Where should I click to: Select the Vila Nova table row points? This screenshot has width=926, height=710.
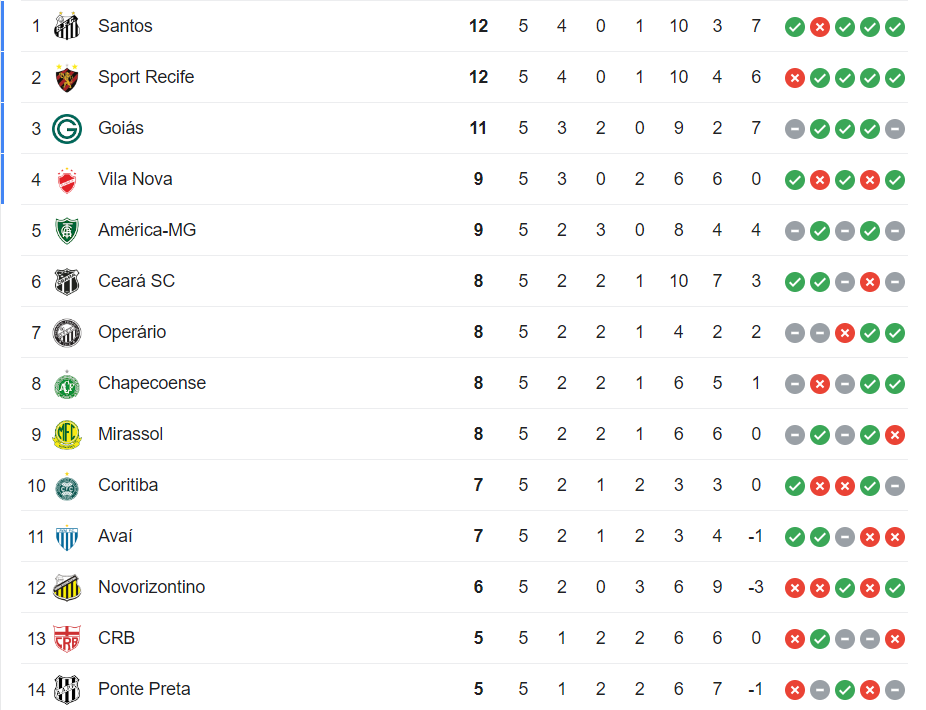(478, 179)
